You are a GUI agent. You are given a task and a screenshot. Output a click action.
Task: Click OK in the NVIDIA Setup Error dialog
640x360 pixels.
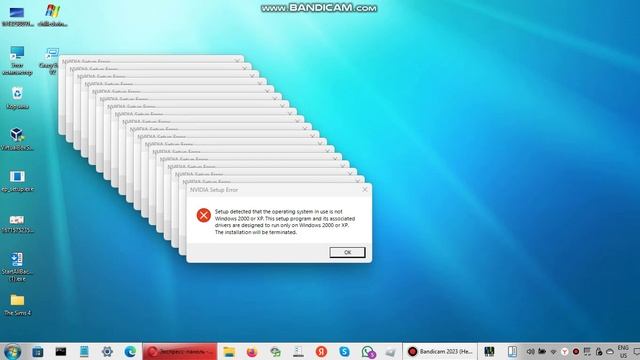(347, 252)
